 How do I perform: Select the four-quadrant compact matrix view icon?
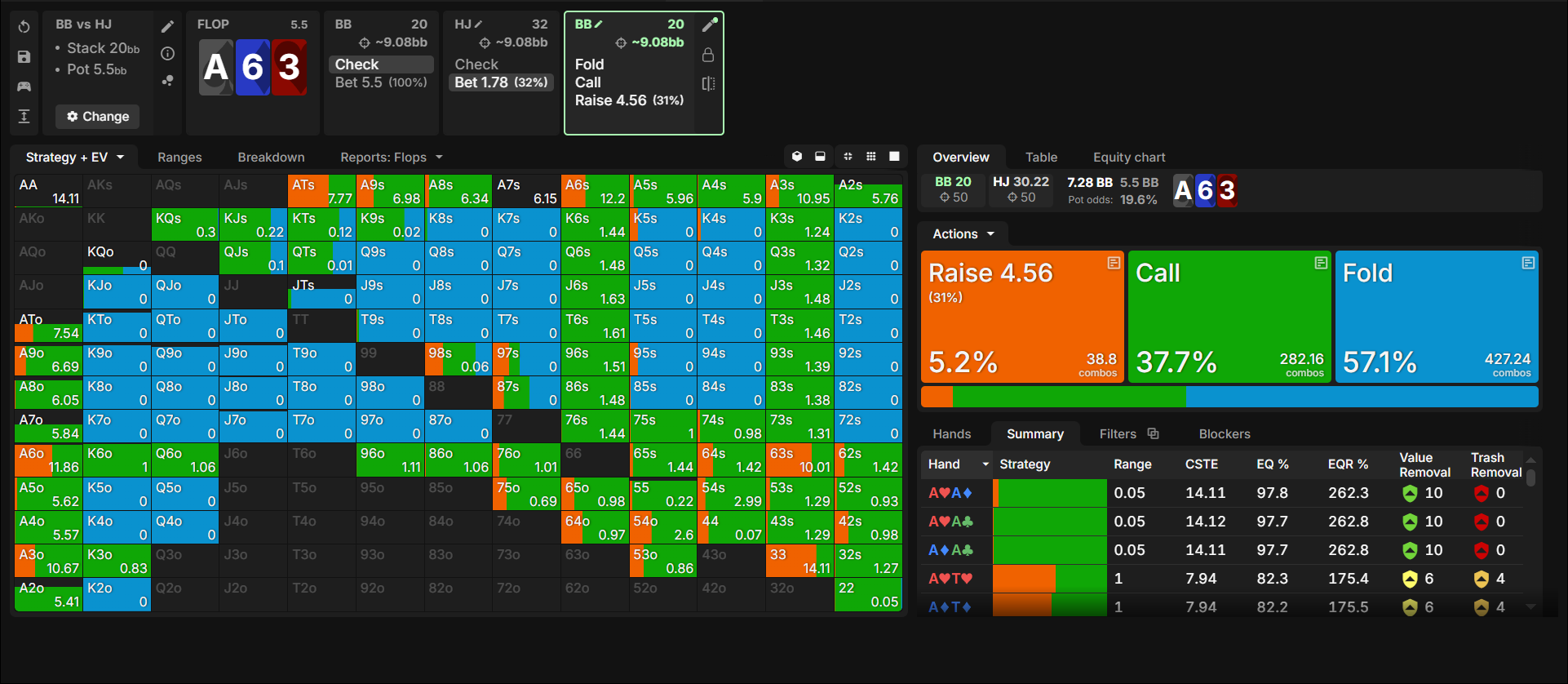(848, 156)
